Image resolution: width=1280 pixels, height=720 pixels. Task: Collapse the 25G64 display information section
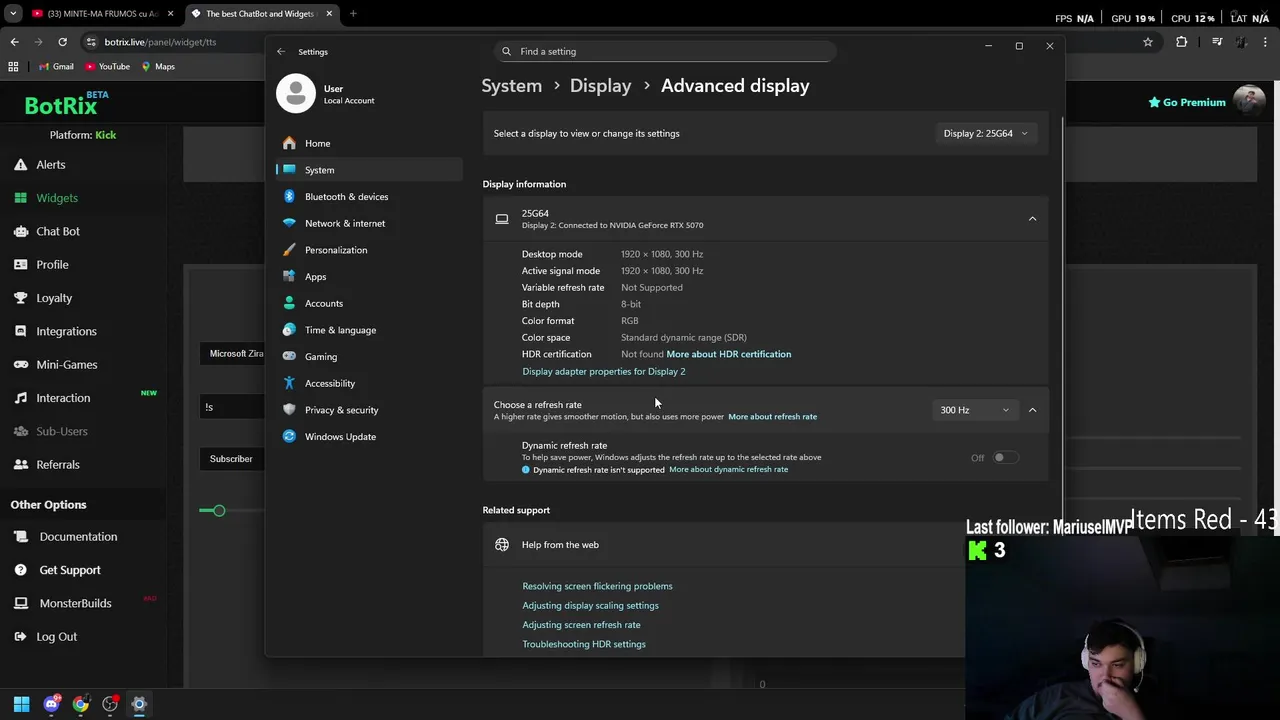click(x=1032, y=218)
